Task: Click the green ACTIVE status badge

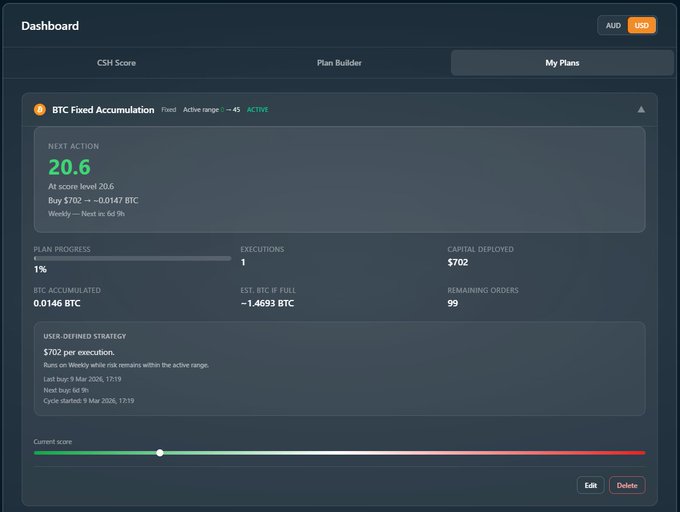Action: coord(257,110)
